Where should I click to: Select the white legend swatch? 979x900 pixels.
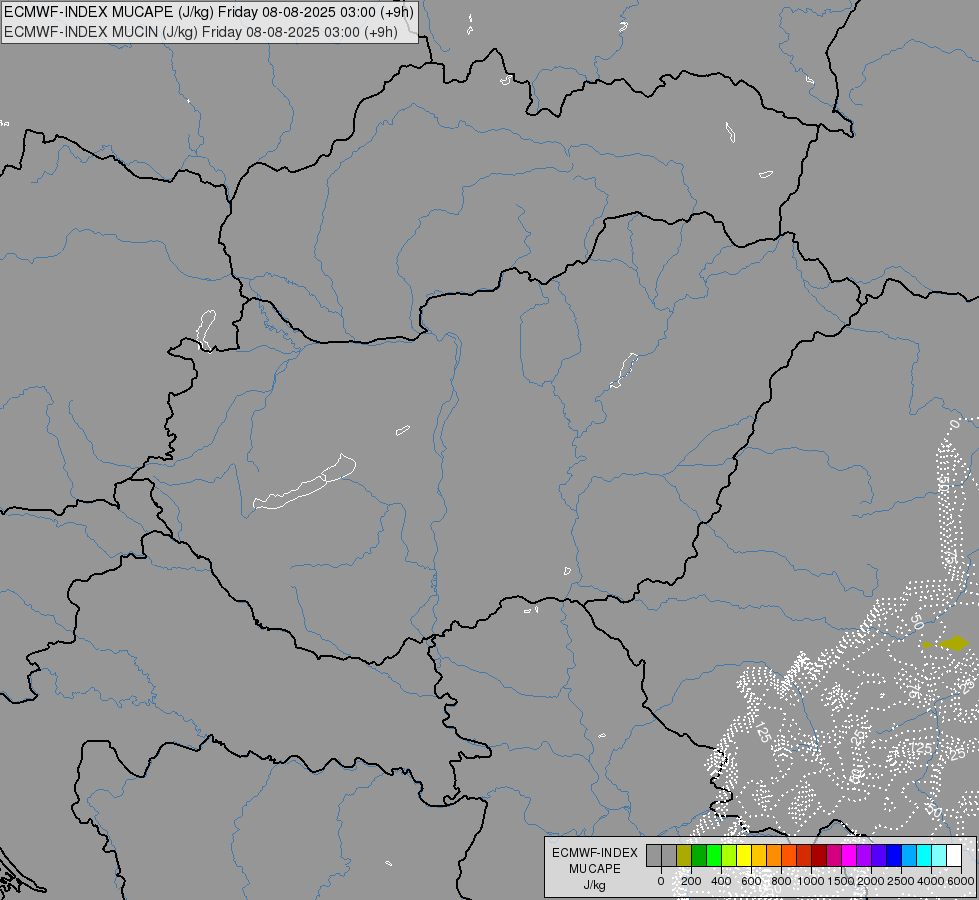tap(955, 855)
